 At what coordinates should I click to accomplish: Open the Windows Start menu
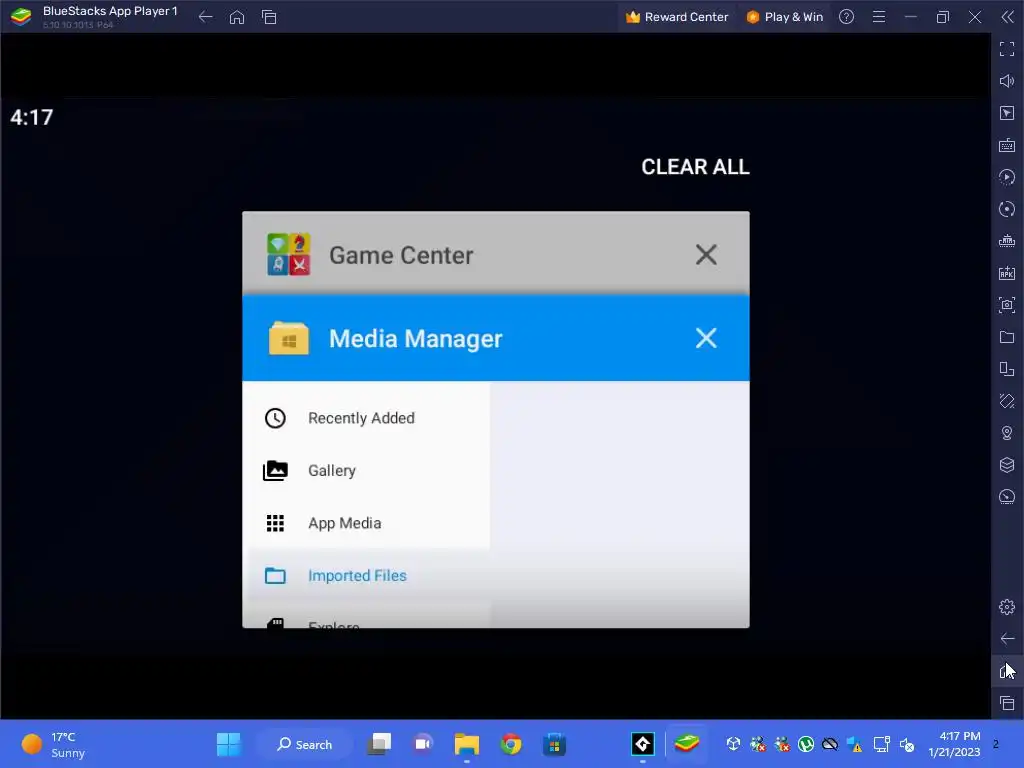tap(229, 744)
